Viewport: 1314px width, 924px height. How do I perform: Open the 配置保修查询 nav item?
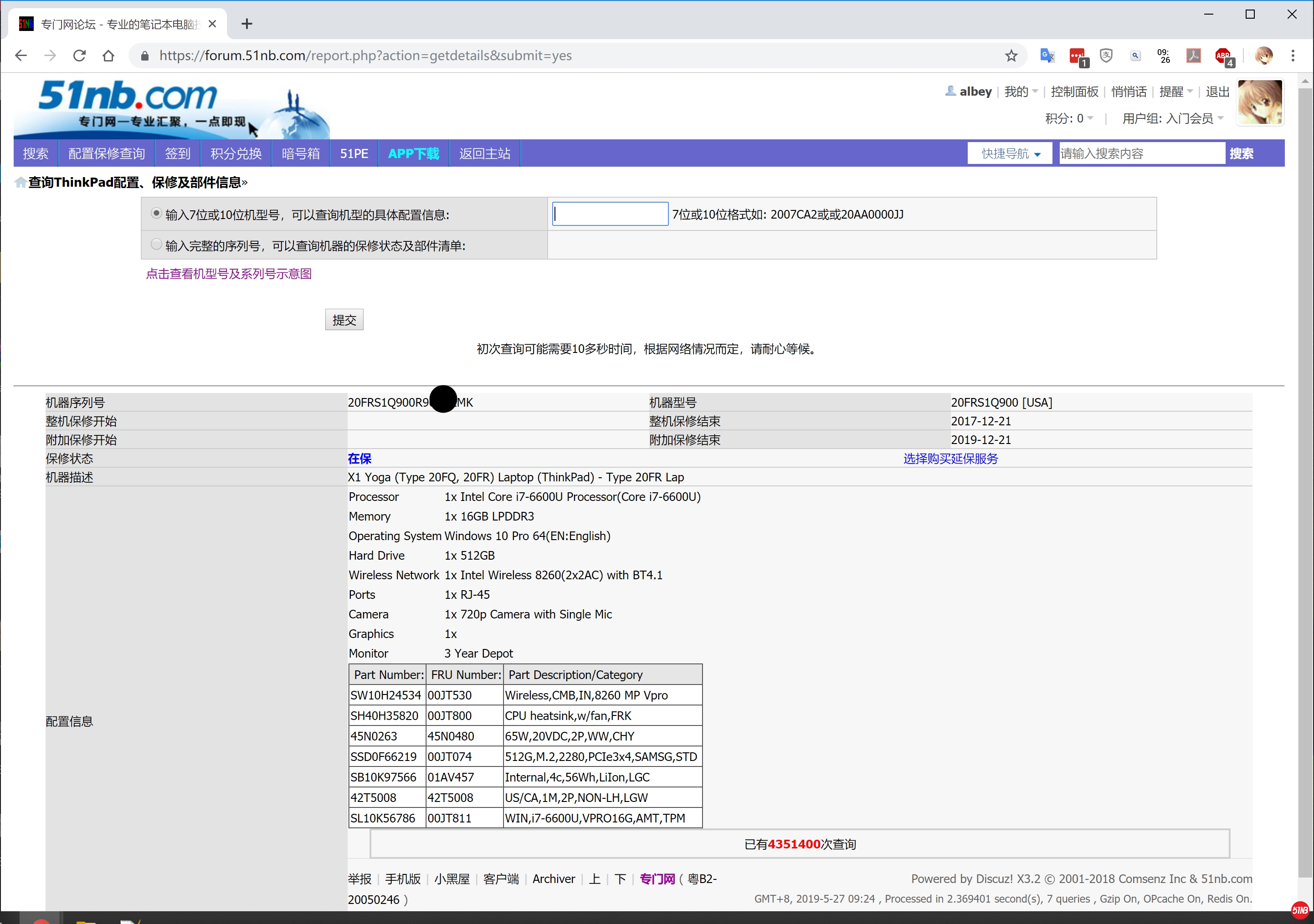[x=107, y=153]
